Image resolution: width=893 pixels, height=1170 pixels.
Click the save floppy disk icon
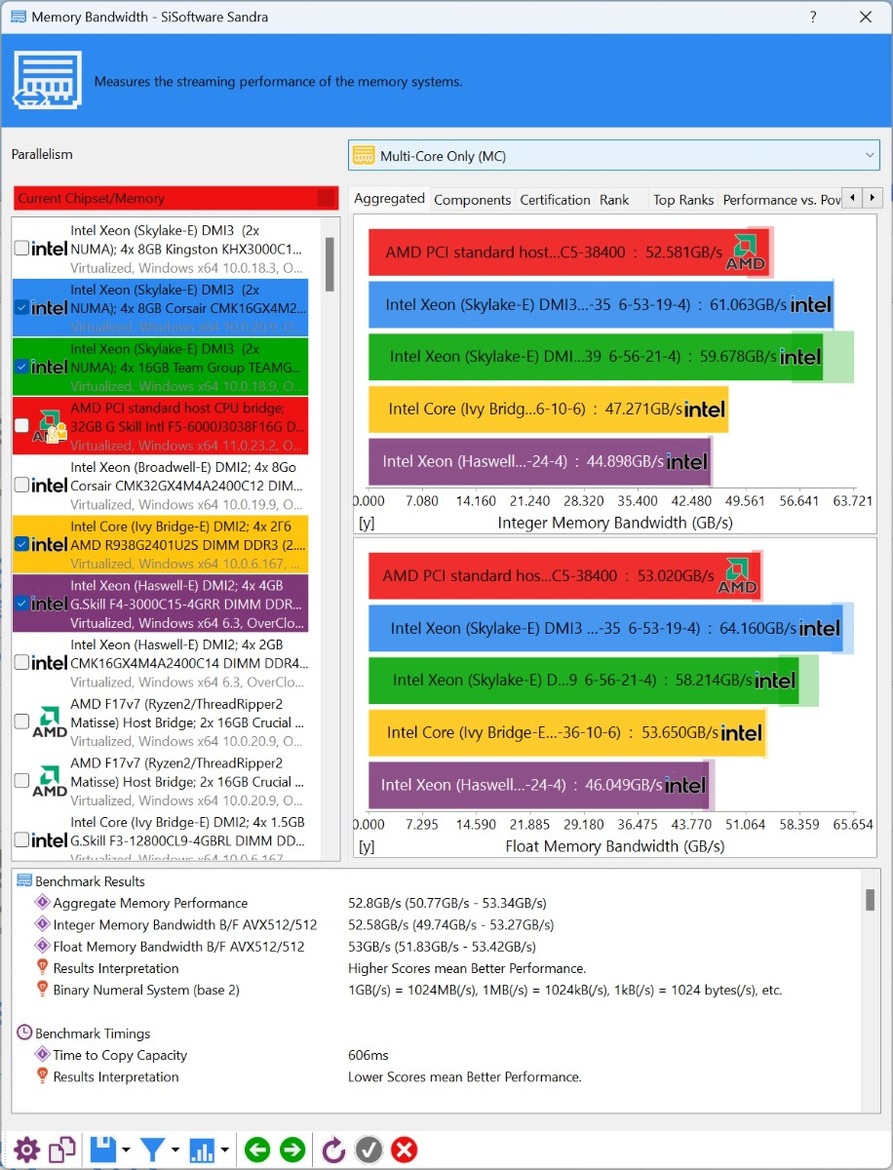pyautogui.click(x=103, y=1149)
